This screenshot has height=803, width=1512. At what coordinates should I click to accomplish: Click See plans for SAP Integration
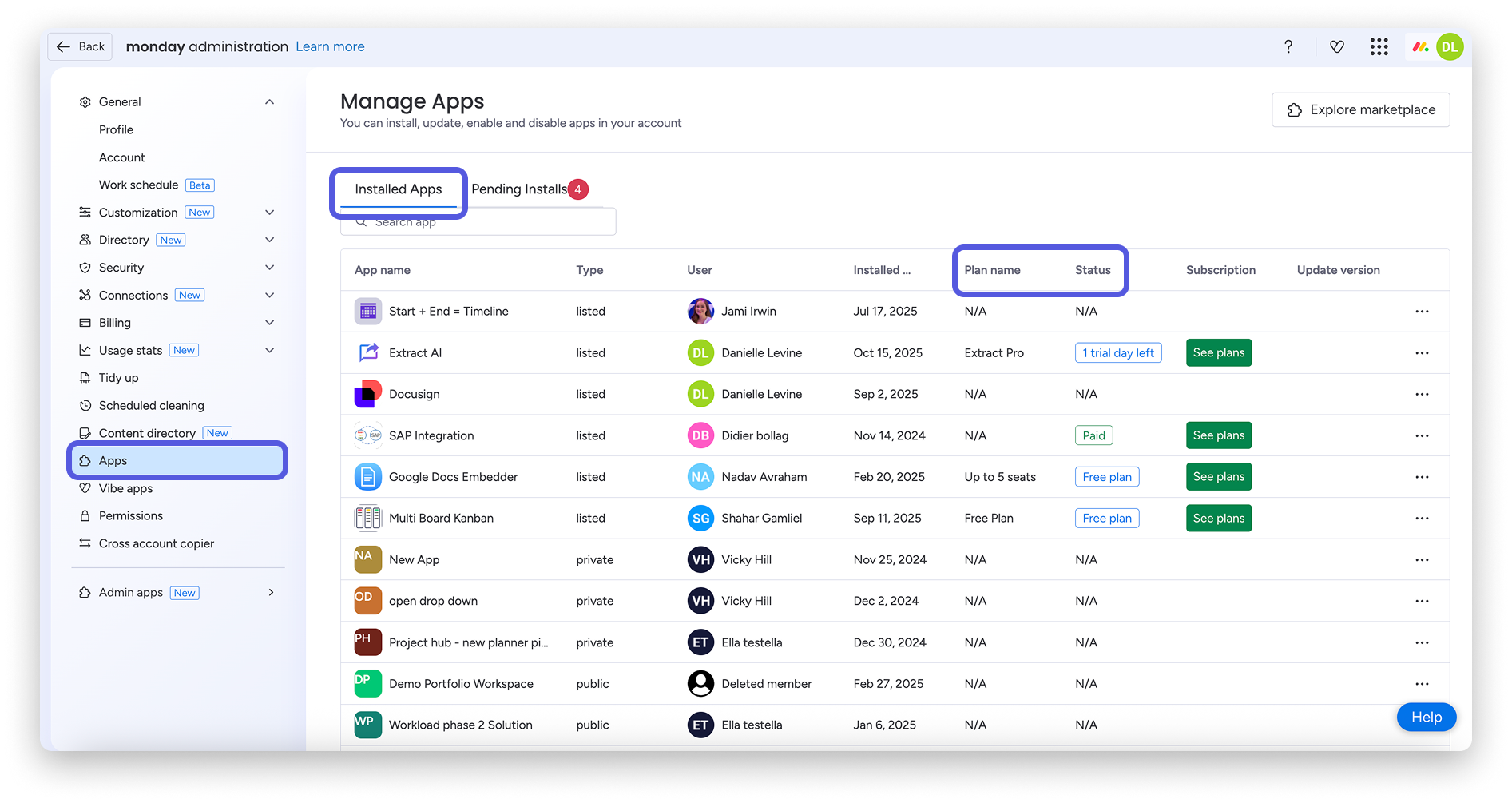tap(1219, 435)
